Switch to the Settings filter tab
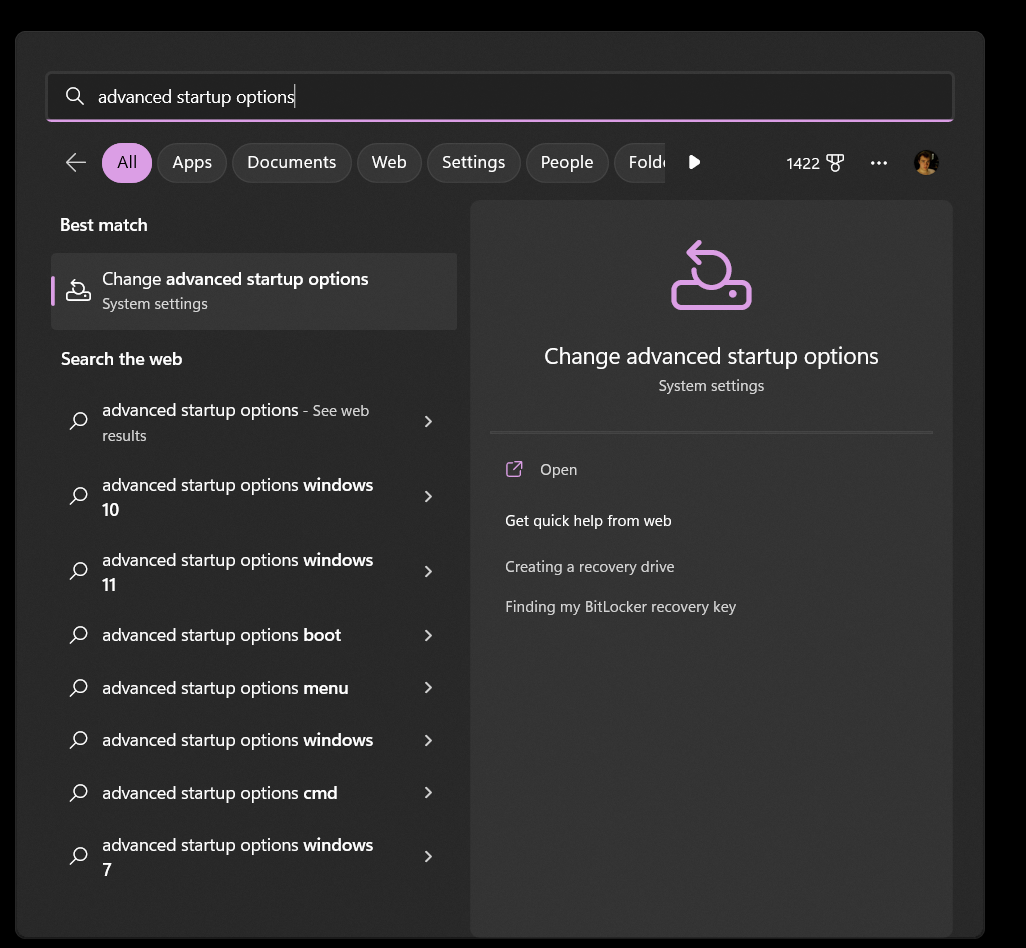Screen dimensions: 1026x948 [473, 163]
